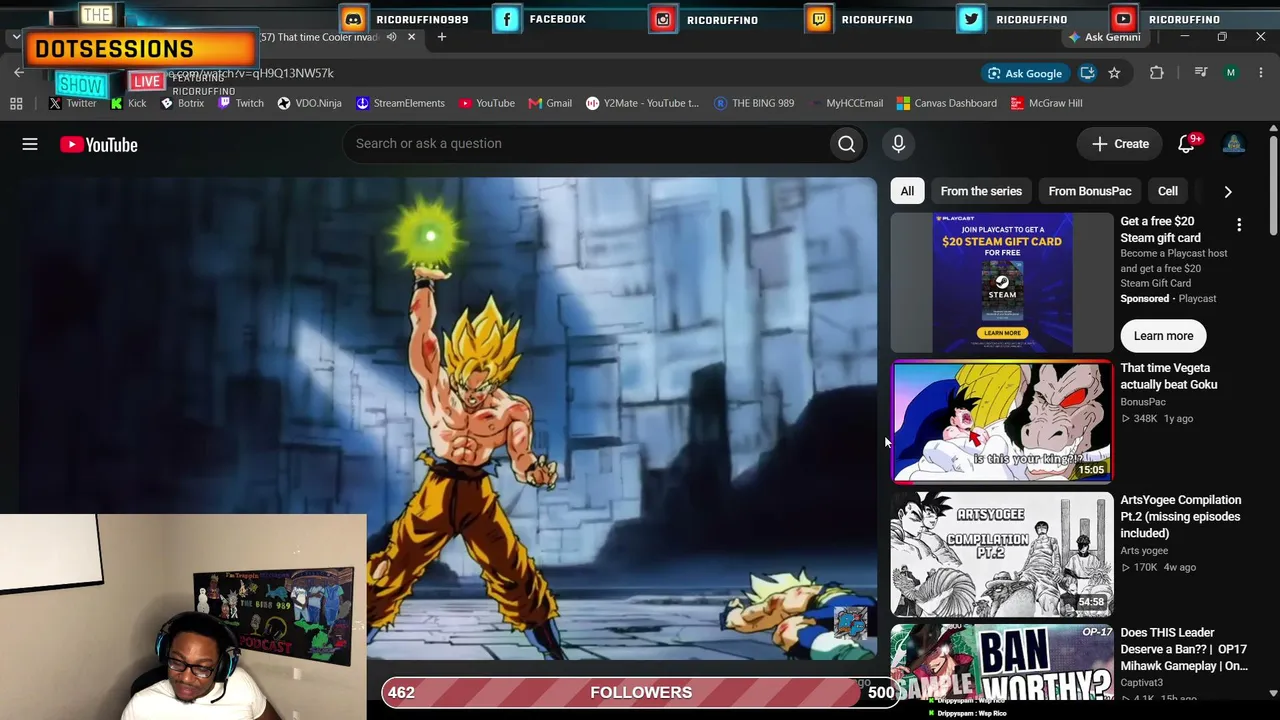Open the Y2Mate bookmark

[x=642, y=103]
